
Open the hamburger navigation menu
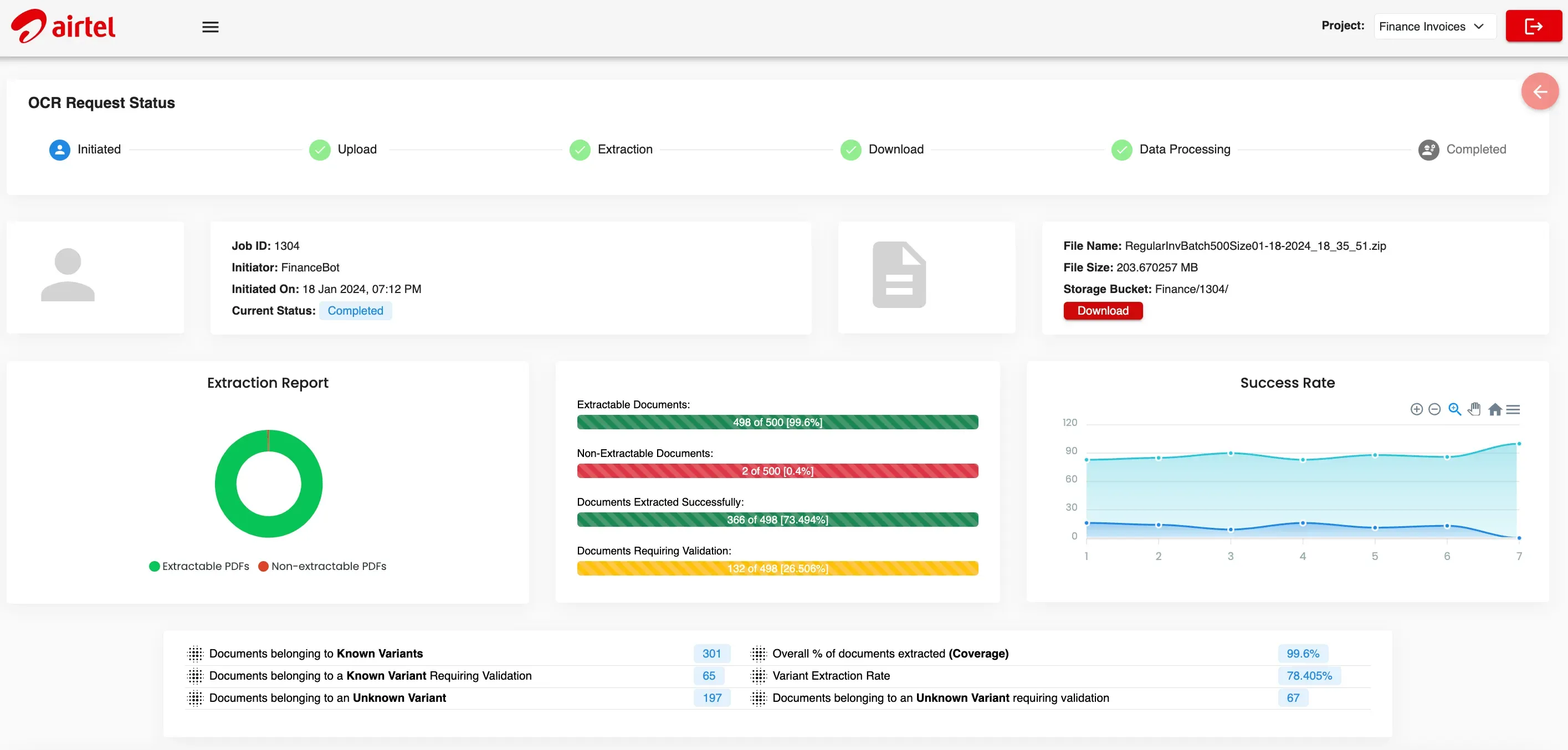click(210, 27)
